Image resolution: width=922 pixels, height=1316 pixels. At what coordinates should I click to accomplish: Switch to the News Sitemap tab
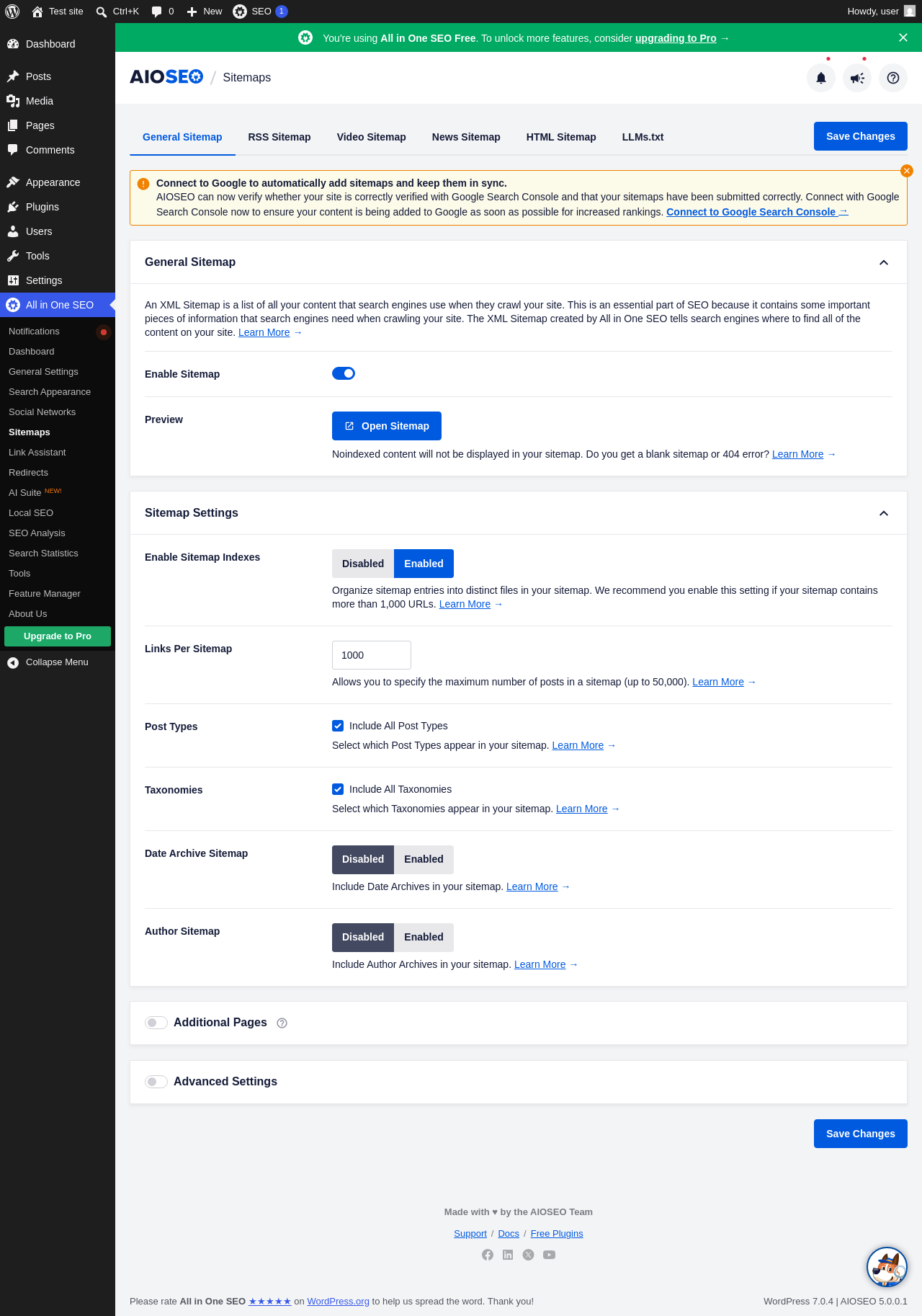coord(466,137)
